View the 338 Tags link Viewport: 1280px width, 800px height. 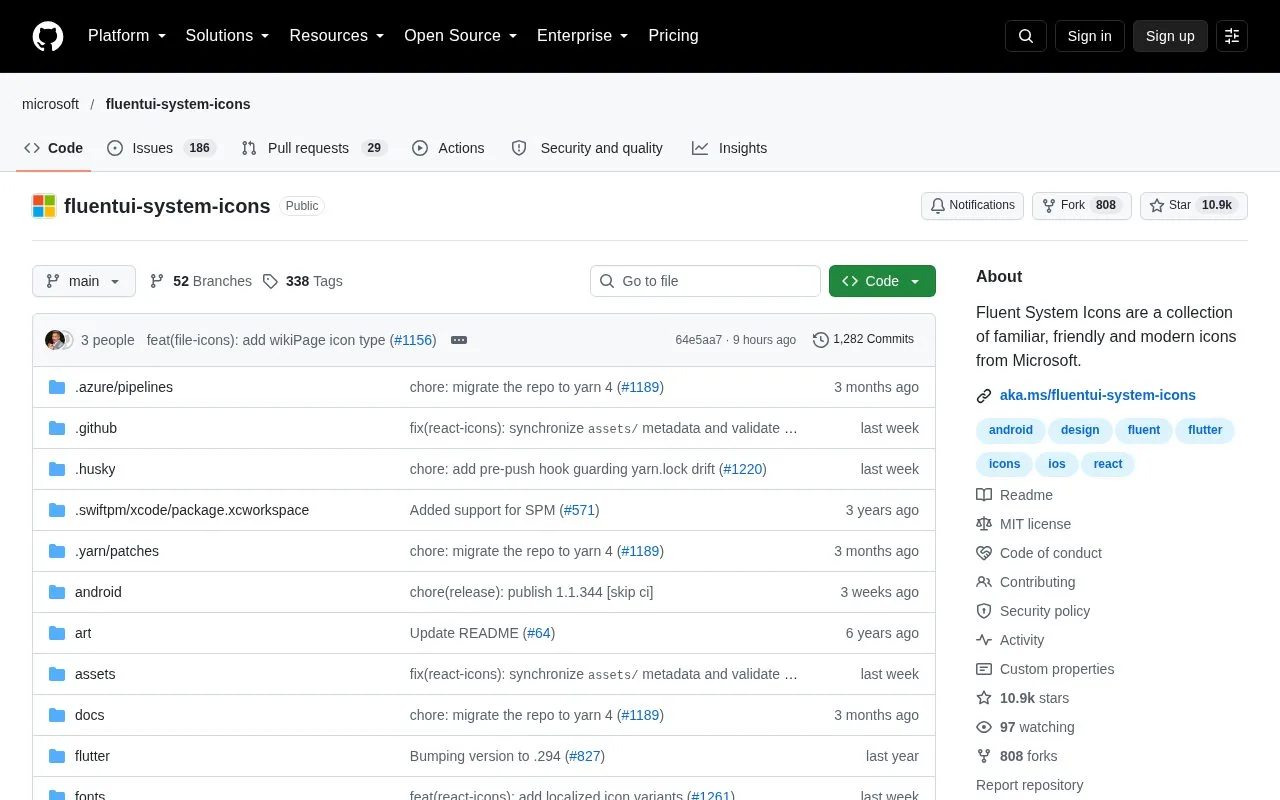tap(303, 281)
